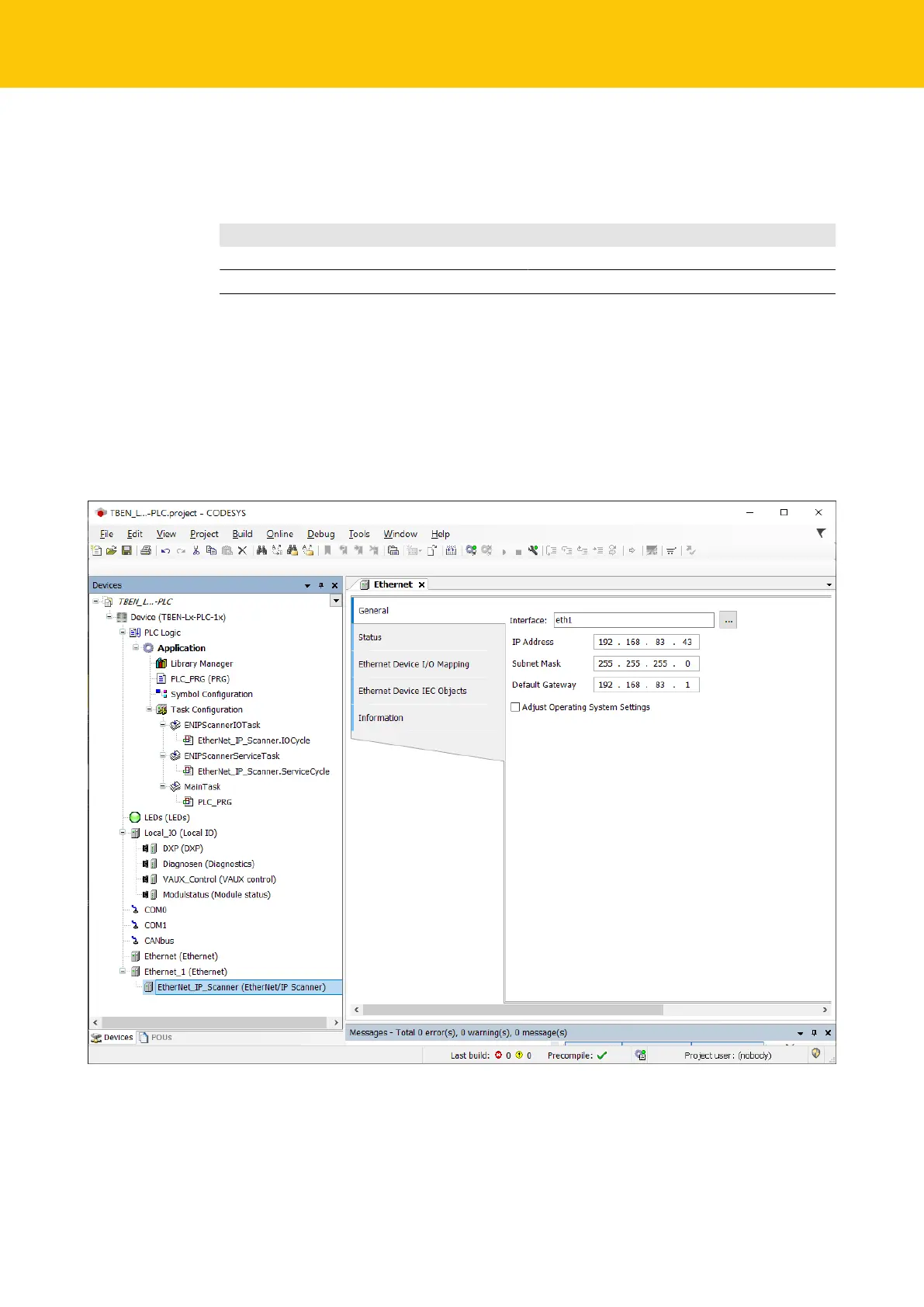The width and height of the screenshot is (924, 1307).
Task: Click the Find binoculars icon
Action: 261,550
